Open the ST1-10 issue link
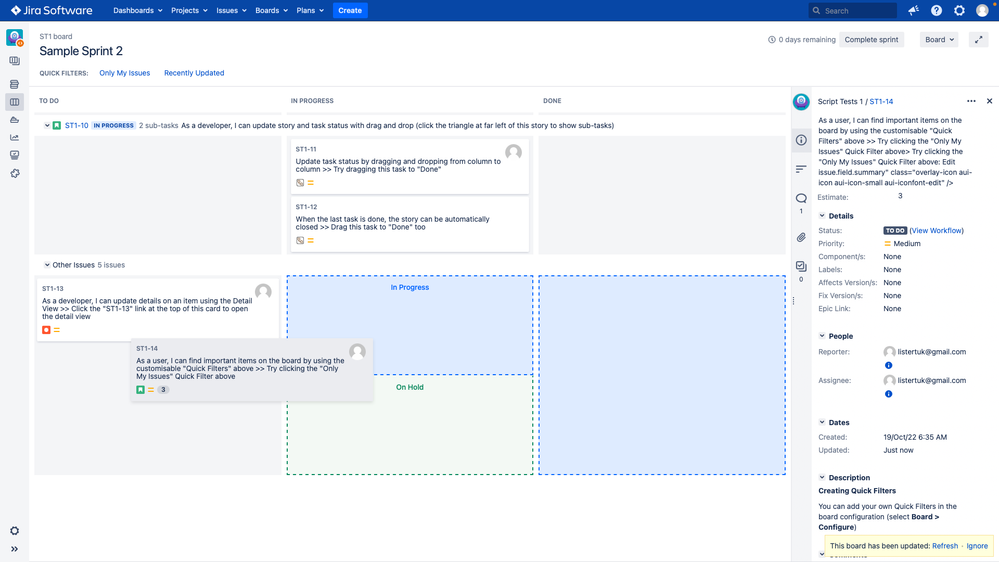Image resolution: width=999 pixels, height=562 pixels. point(76,126)
